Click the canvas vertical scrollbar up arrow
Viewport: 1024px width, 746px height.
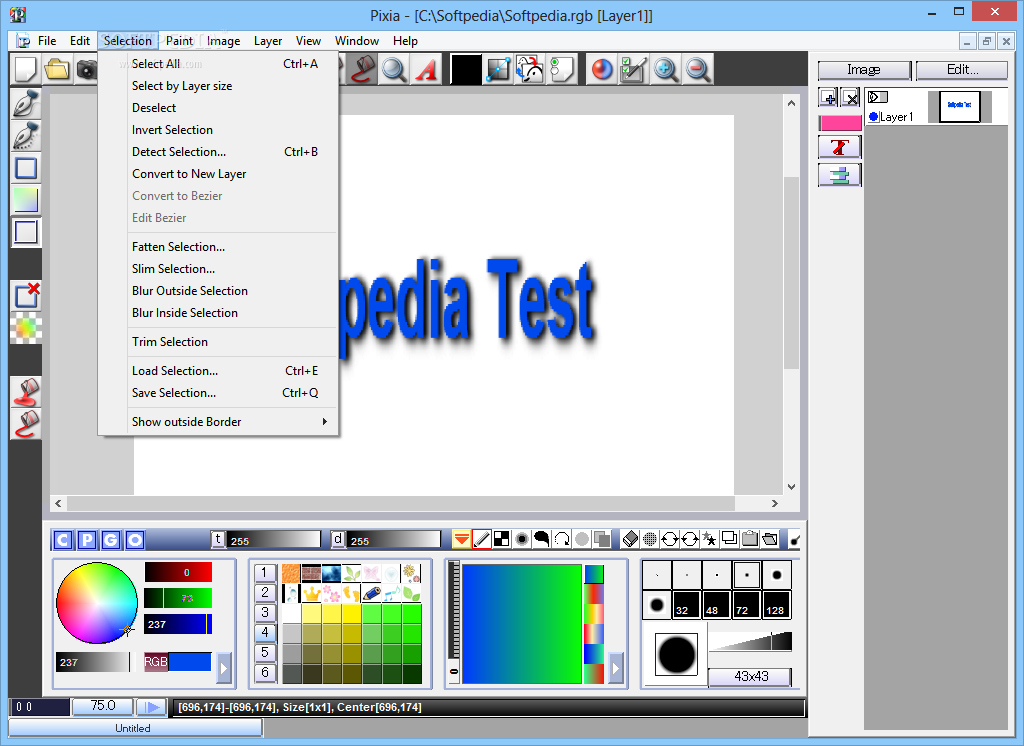(x=791, y=103)
